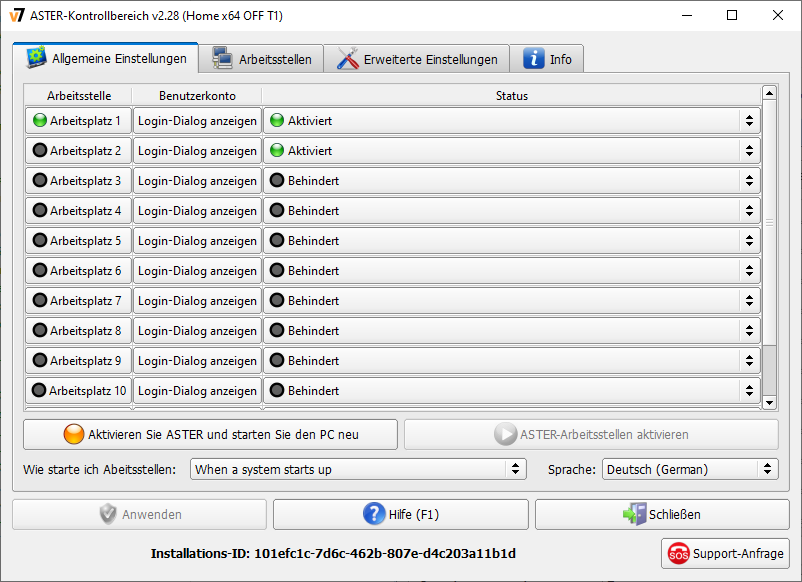Expand the Behindert status dropdown for Arbeitsplatz 3
Viewport: 802px width, 582px height.
pyautogui.click(x=512, y=181)
